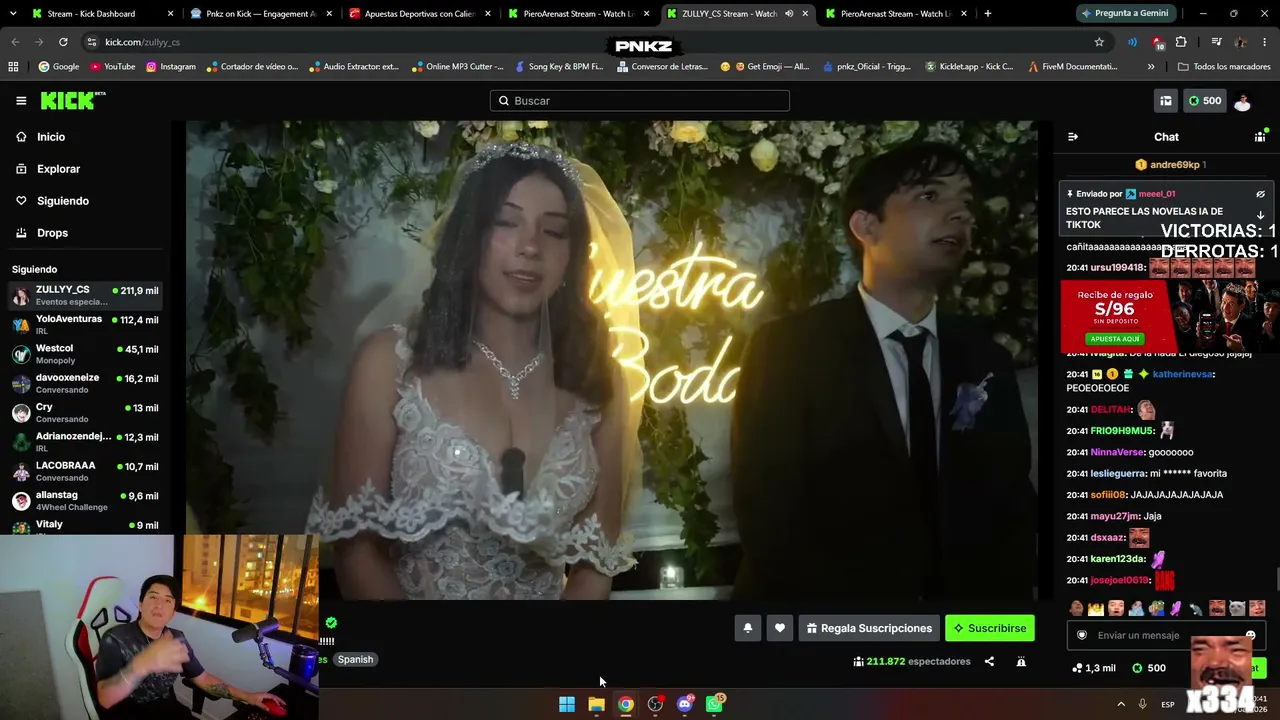Open LACOBRAAA channel from the sidebar
Viewport: 1280px width, 720px height.
tap(85, 470)
